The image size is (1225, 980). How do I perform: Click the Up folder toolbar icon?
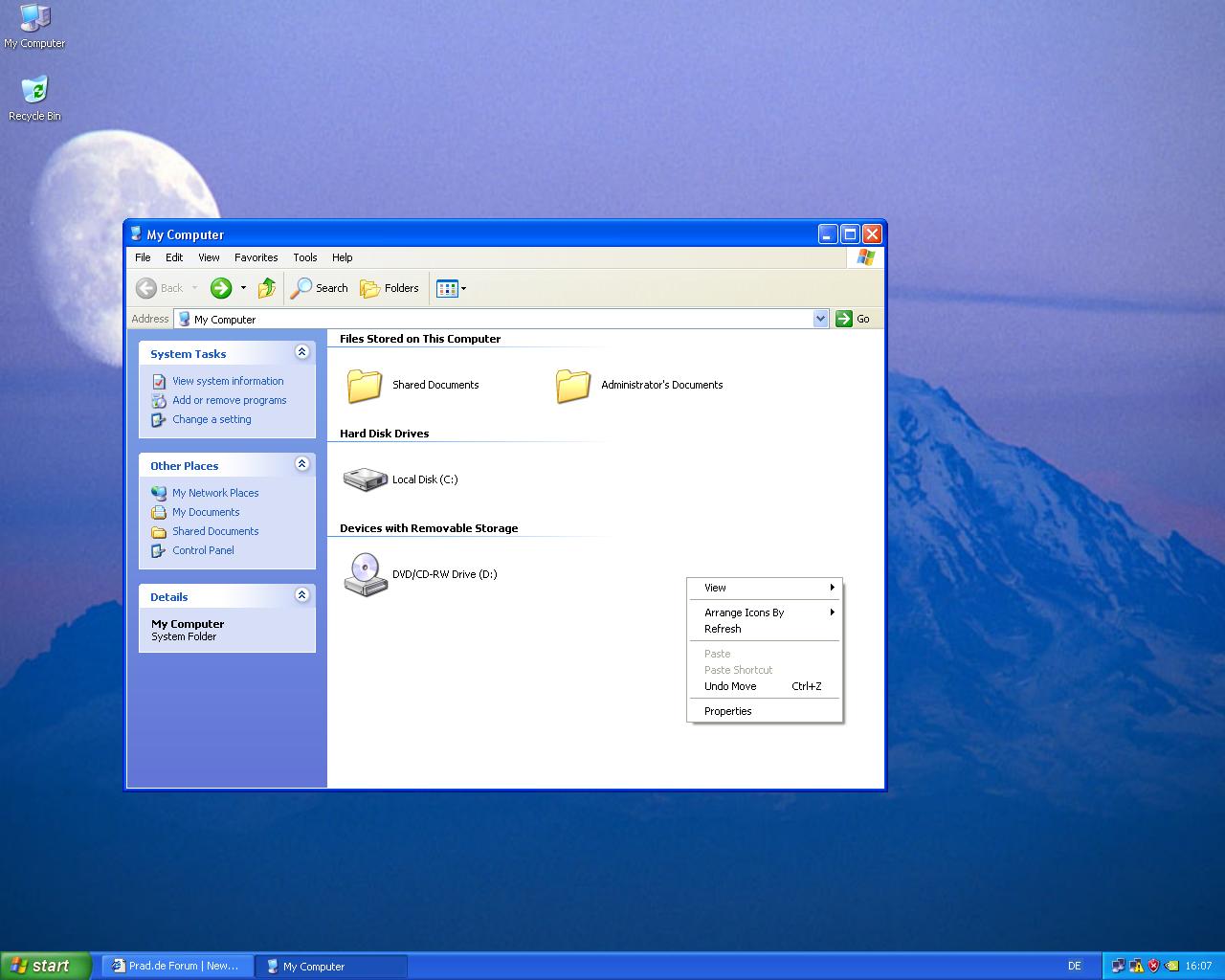pos(267,288)
